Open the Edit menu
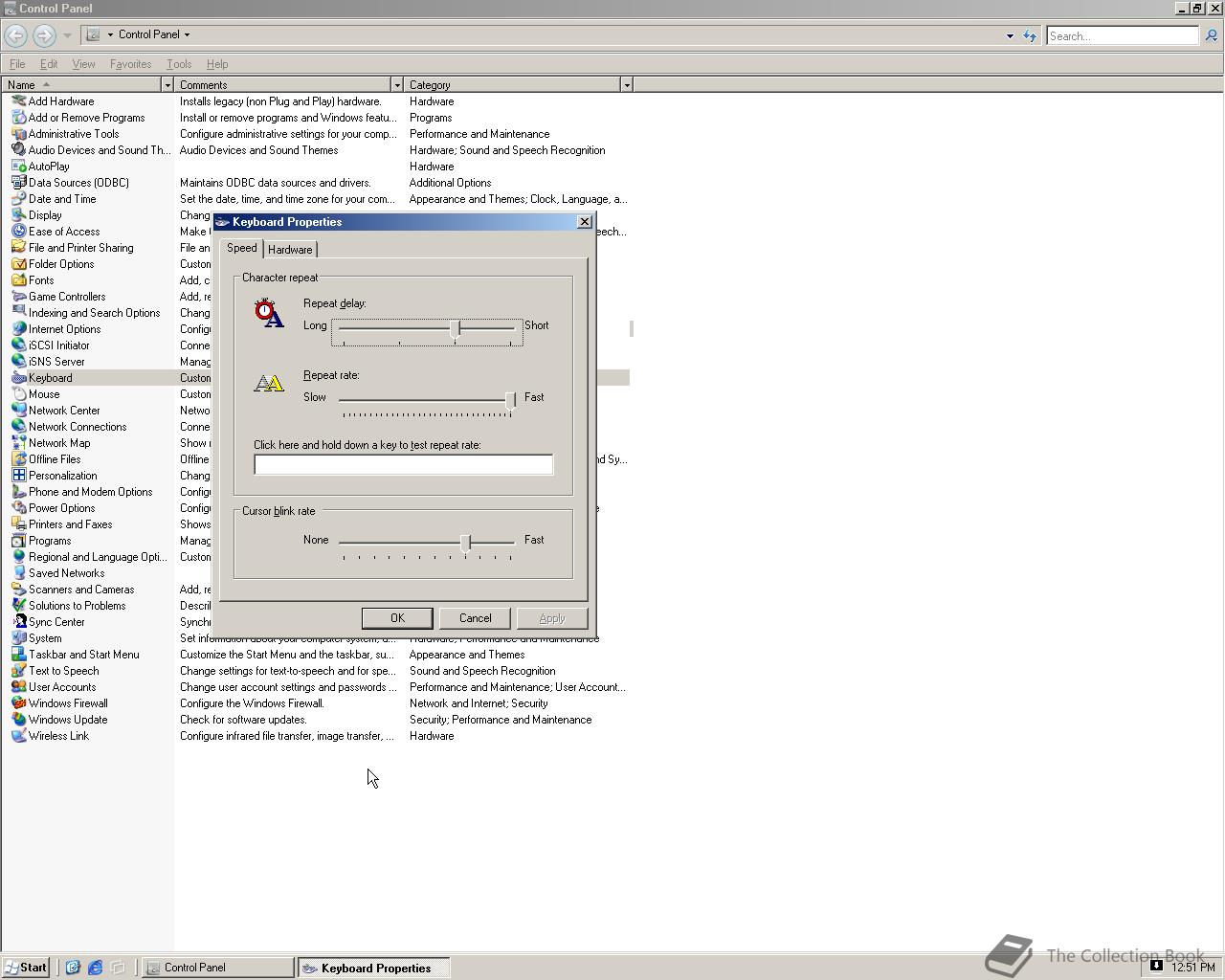 pyautogui.click(x=49, y=64)
